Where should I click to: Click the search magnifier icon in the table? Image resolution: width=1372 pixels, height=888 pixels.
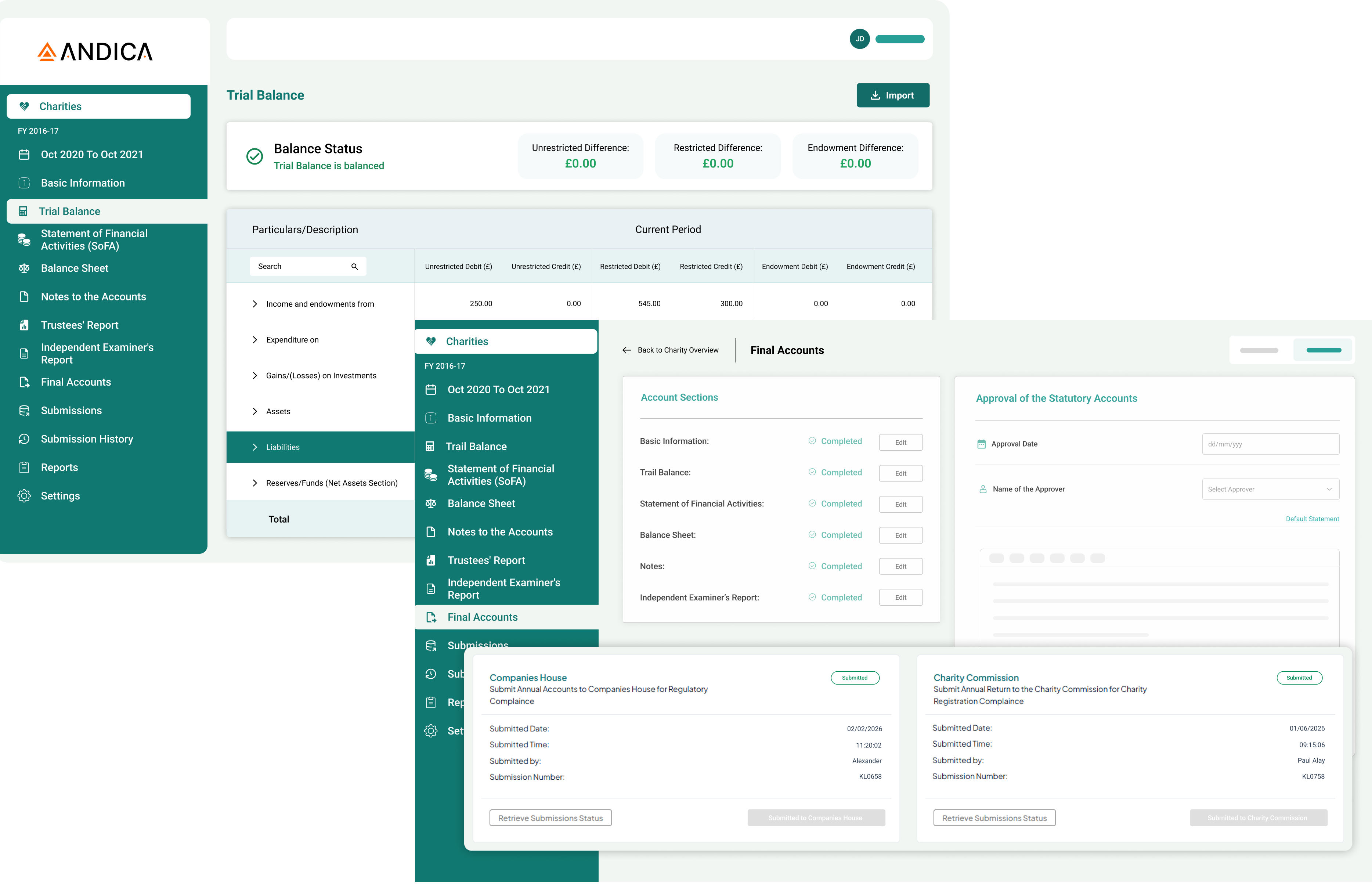click(x=355, y=267)
